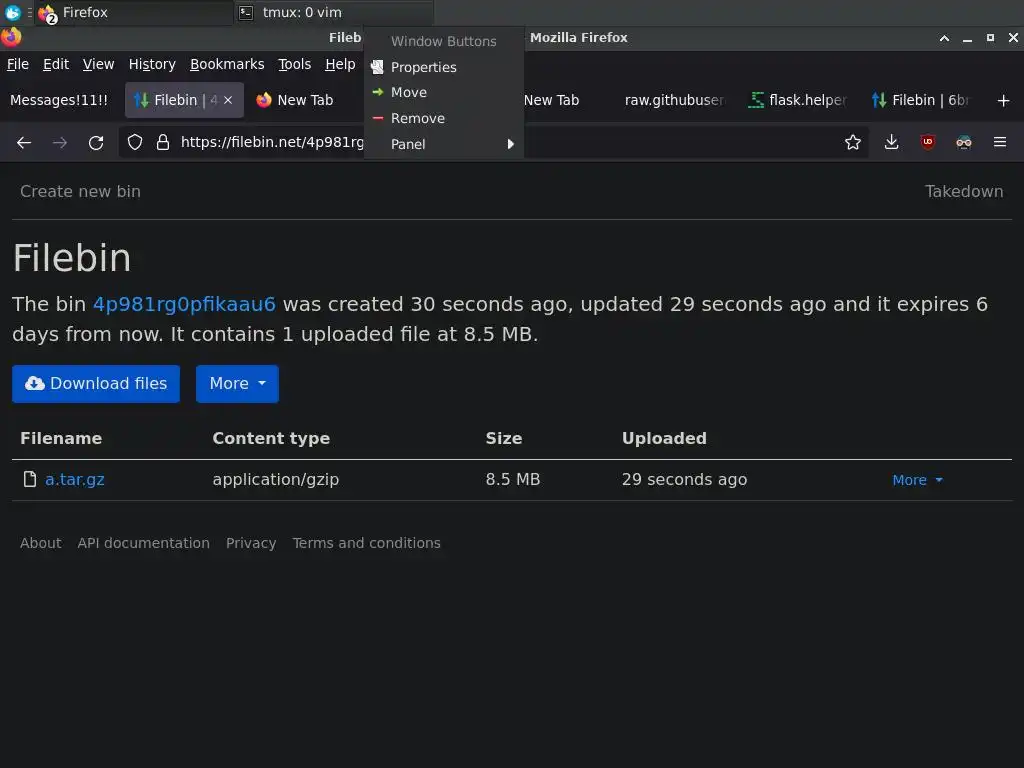This screenshot has width=1024, height=768.
Task: Choose Properties in the context menu
Action: click(444, 67)
